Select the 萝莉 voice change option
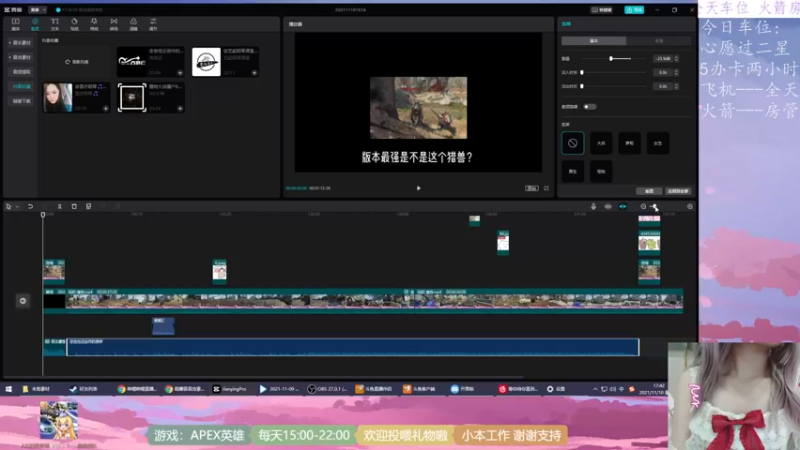The height and width of the screenshot is (450, 800). pos(629,143)
